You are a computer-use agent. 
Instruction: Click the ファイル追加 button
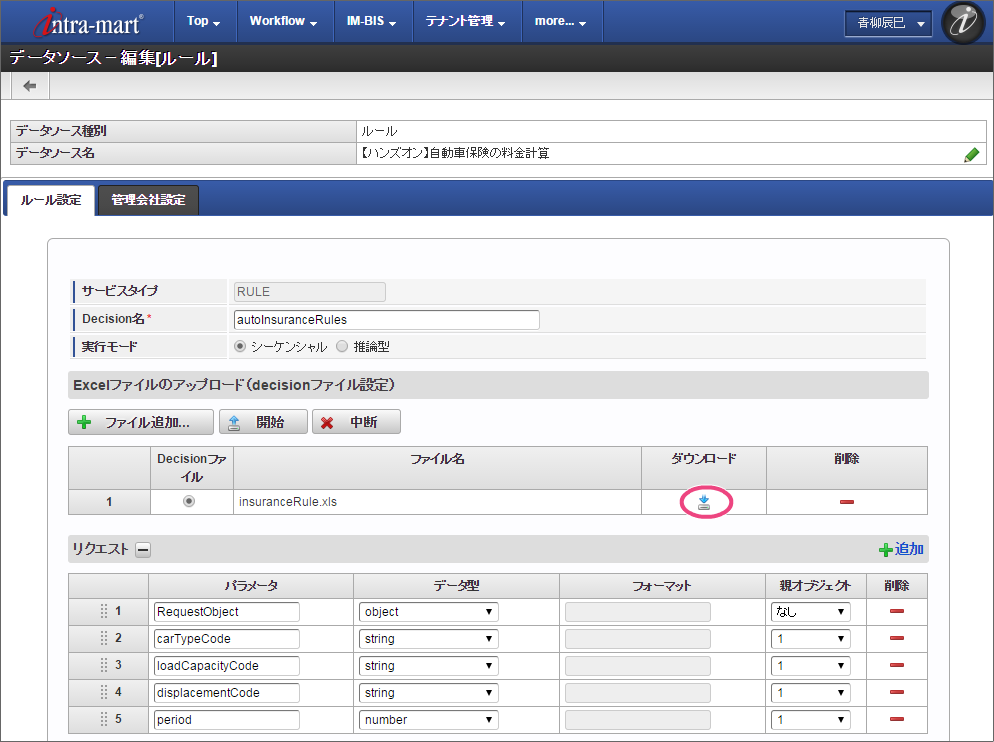pyautogui.click(x=141, y=422)
